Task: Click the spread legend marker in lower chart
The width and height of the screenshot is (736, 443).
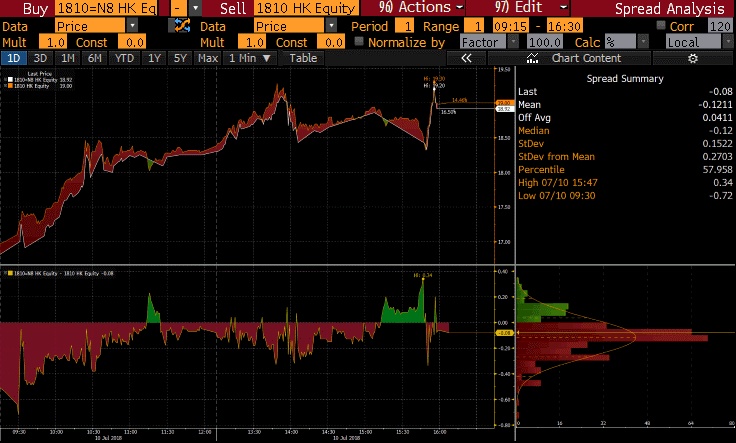Action: pos(8,272)
